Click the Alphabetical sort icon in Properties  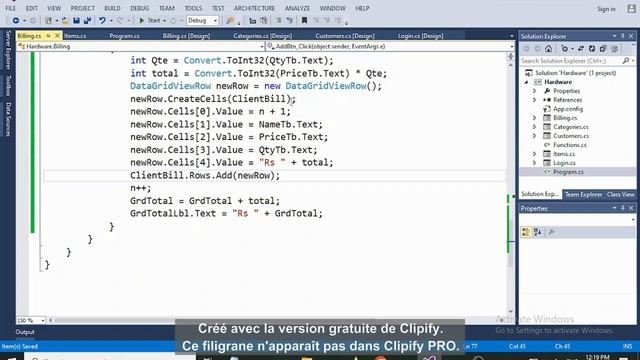click(538, 232)
